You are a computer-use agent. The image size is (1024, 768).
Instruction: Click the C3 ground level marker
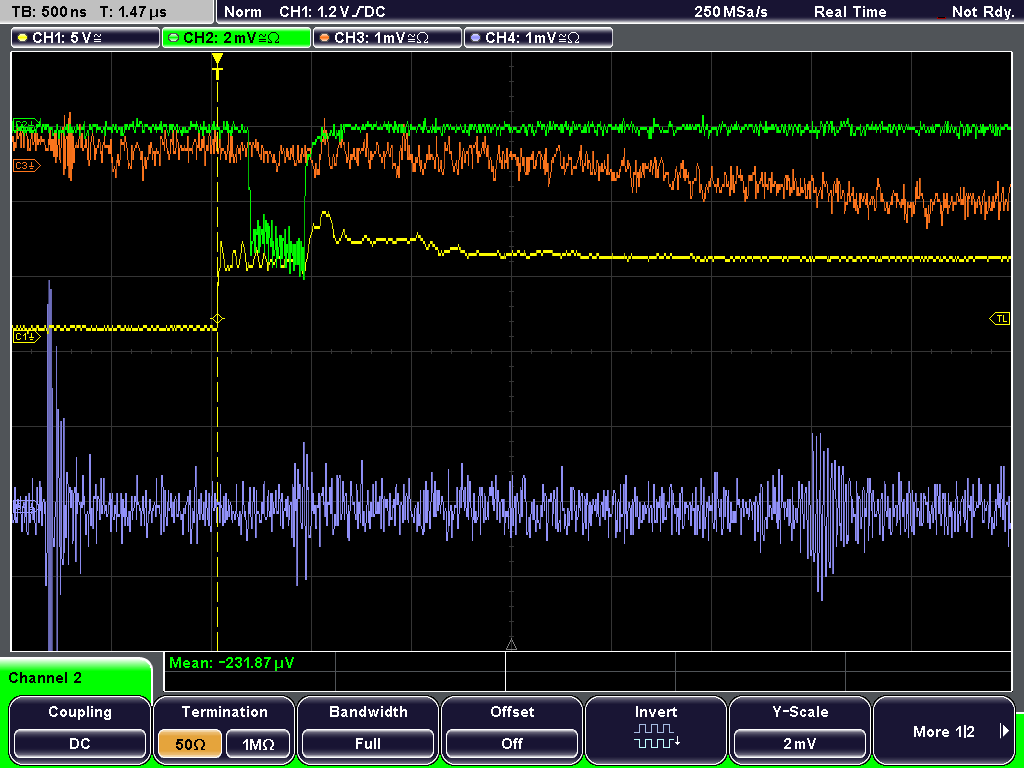(26, 166)
